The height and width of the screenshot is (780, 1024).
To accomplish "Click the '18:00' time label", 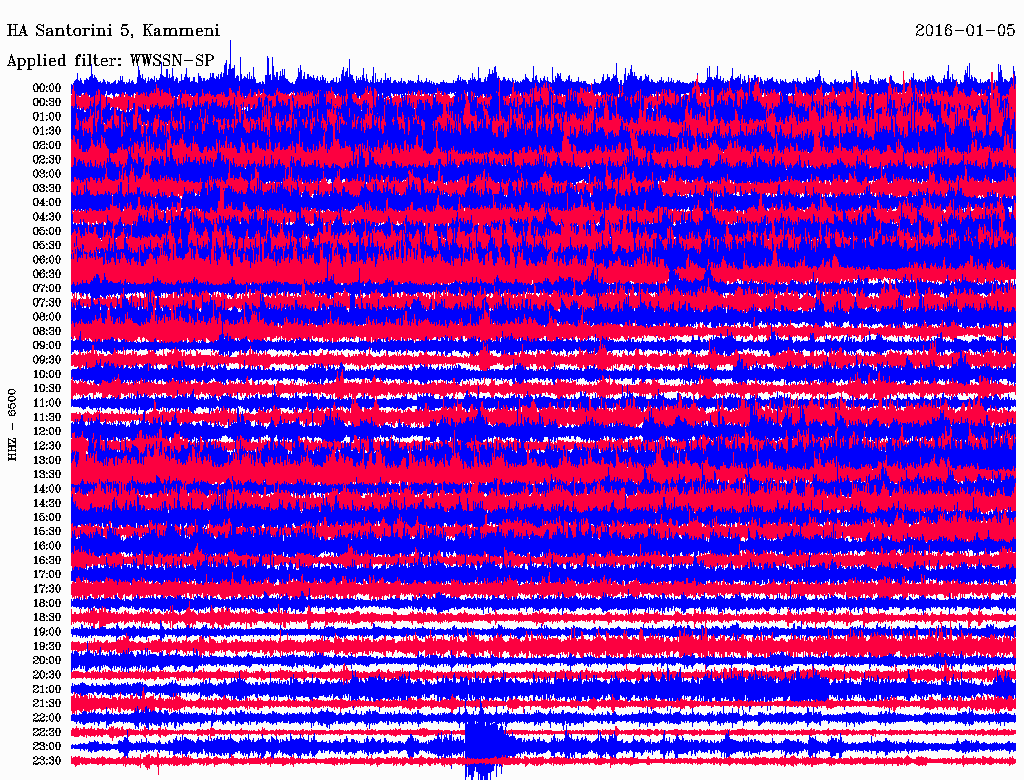I will click(x=47, y=604).
